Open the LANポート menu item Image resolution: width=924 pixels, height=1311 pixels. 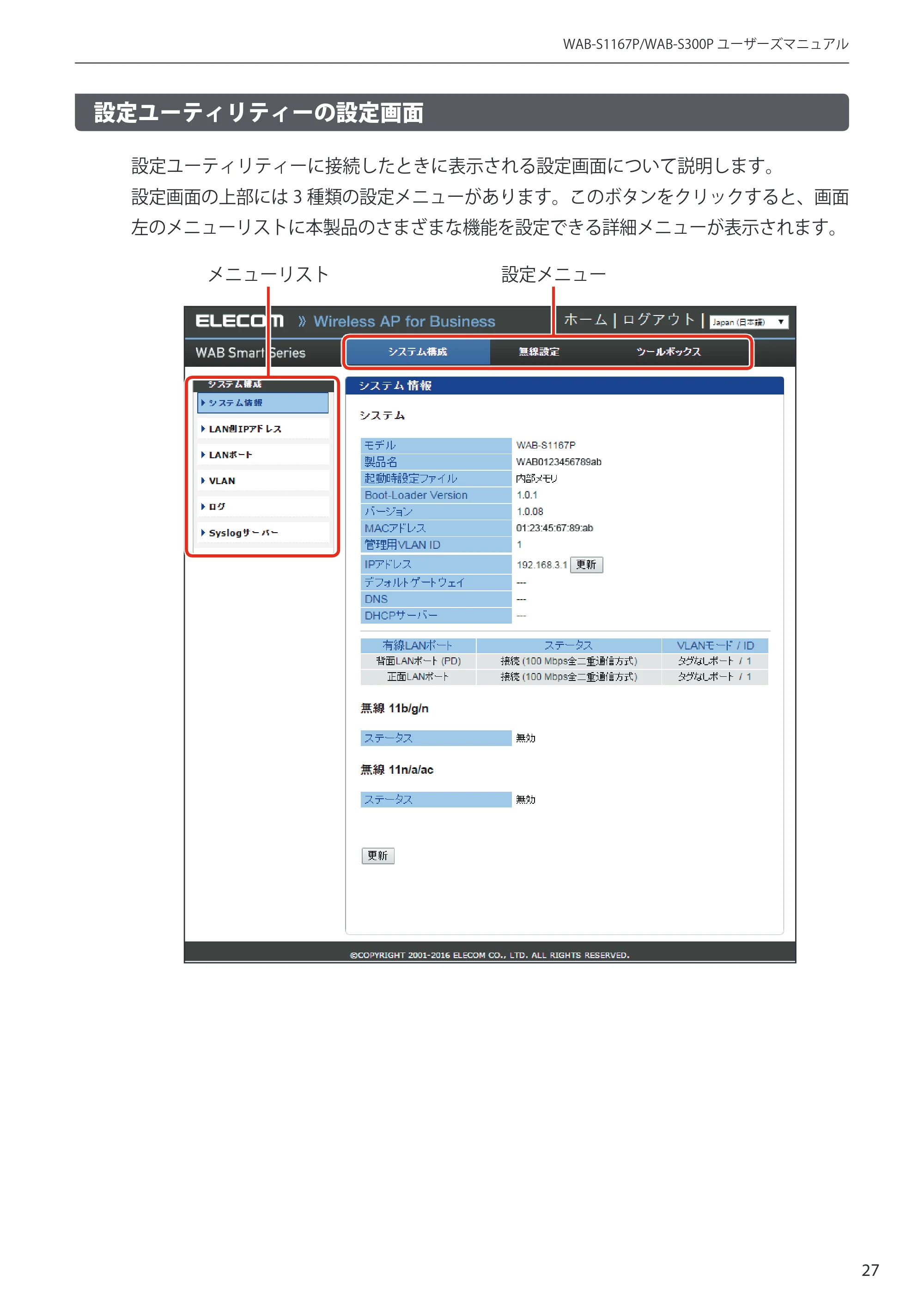tap(263, 455)
